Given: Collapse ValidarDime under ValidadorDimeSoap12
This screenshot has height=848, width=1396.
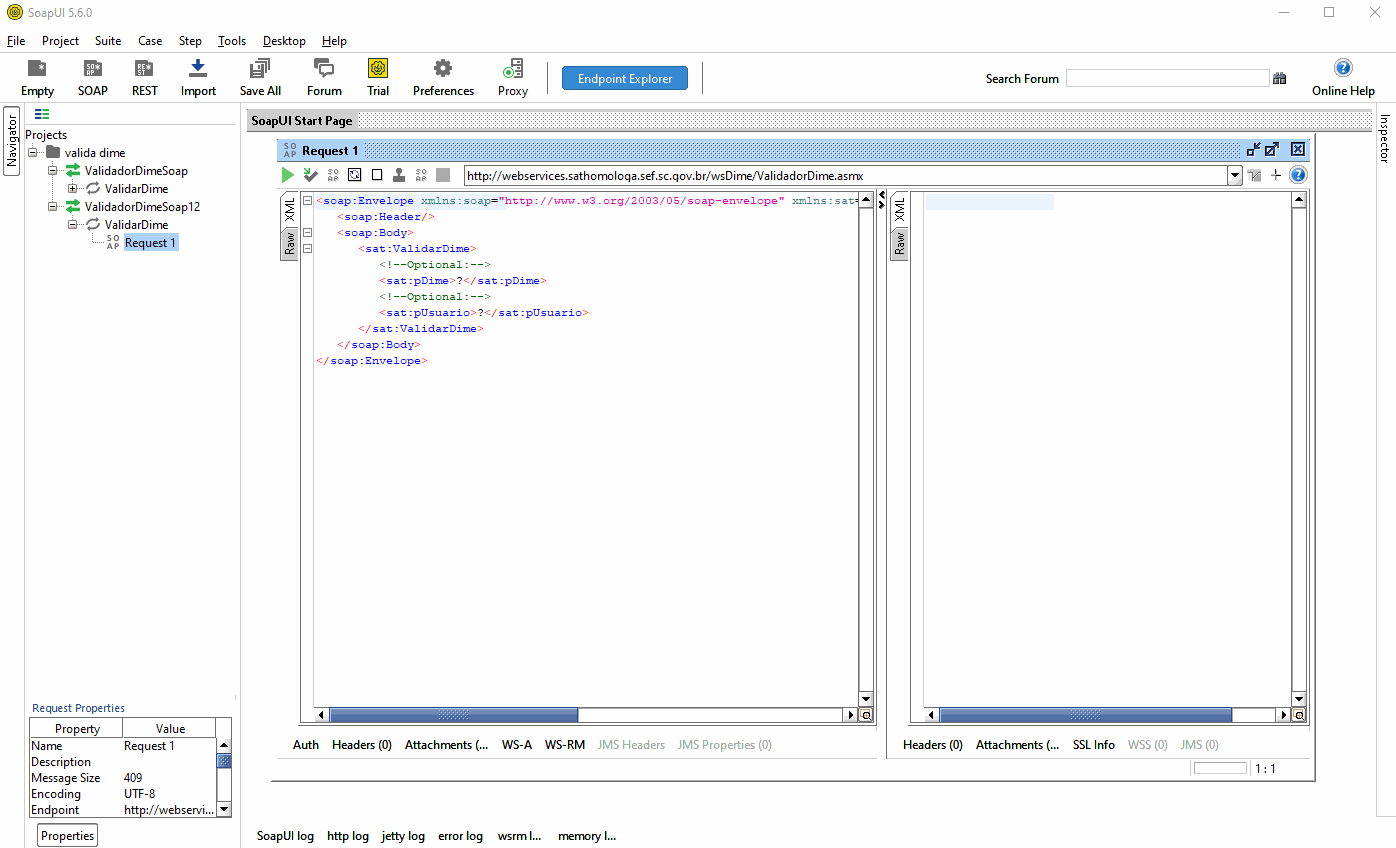Looking at the screenshot, I should (73, 225).
